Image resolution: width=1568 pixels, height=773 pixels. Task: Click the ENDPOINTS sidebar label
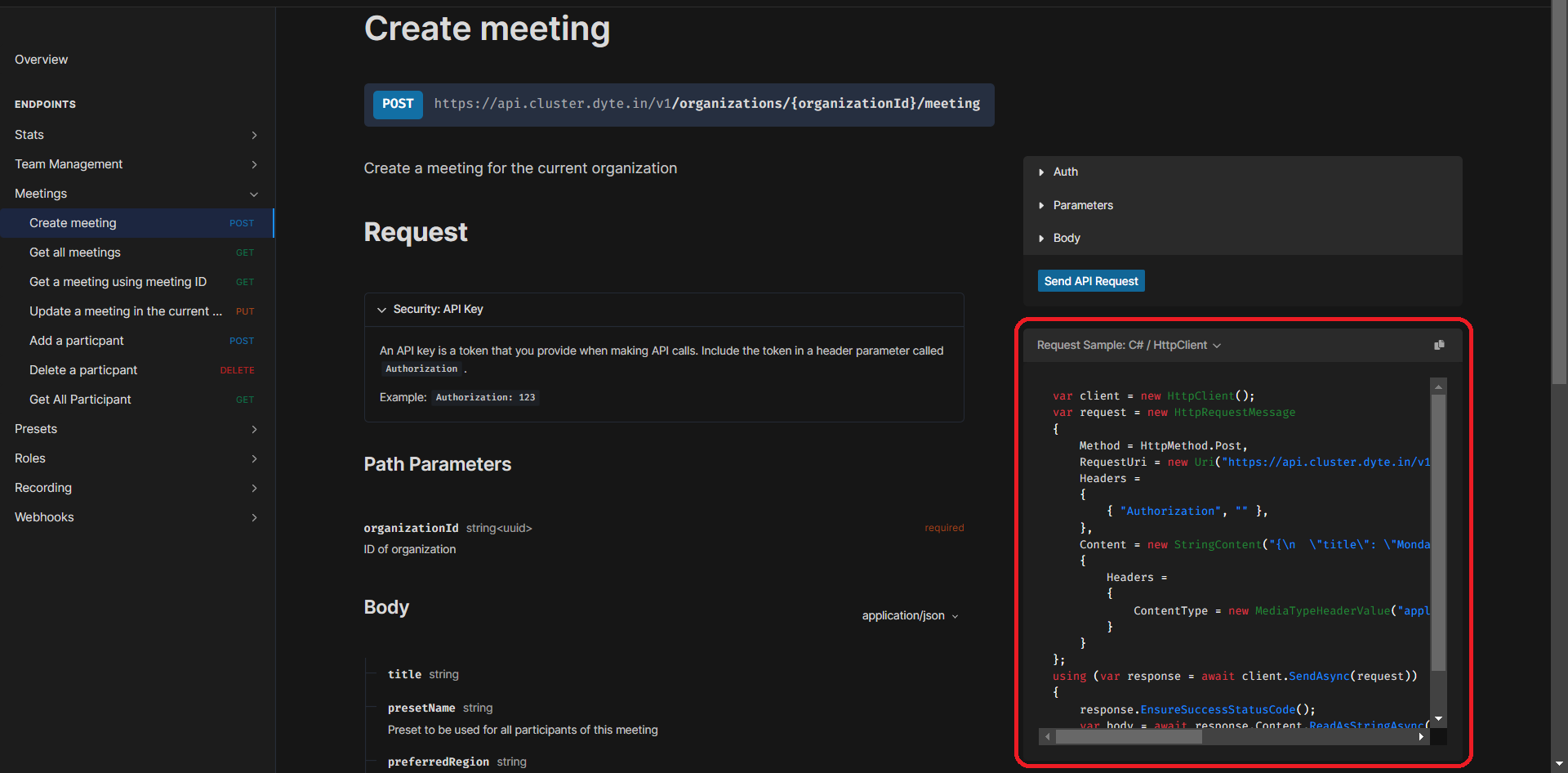(45, 105)
